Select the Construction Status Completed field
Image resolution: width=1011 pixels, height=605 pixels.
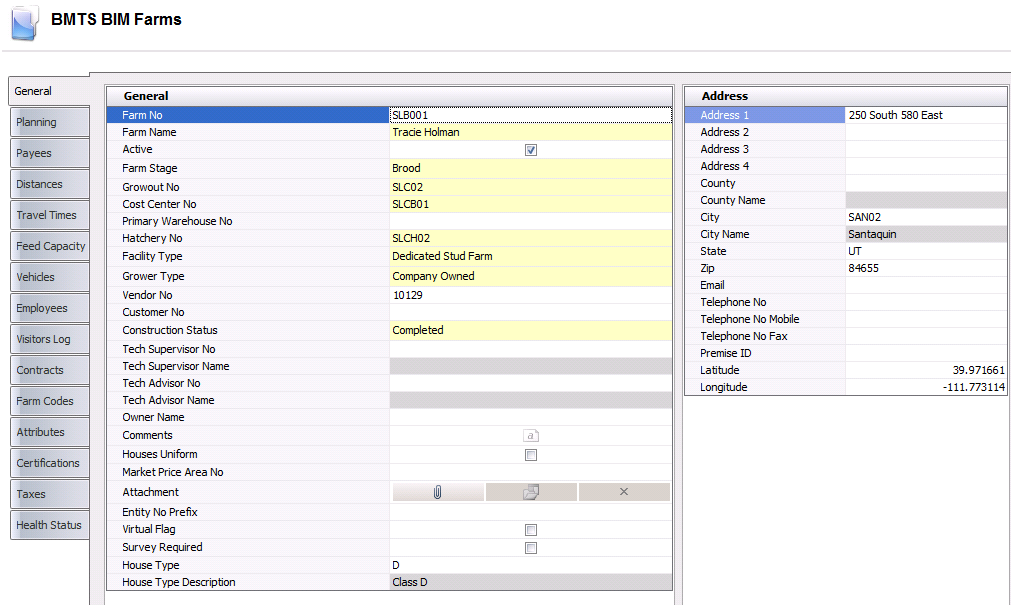tap(530, 330)
